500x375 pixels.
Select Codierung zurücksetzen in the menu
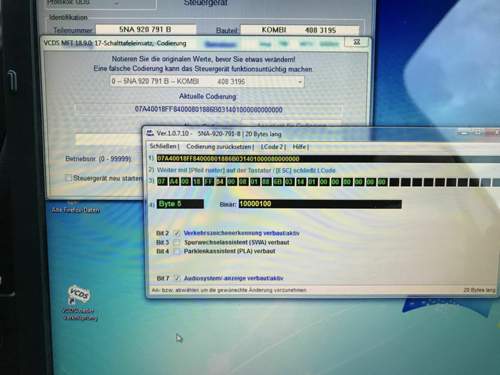coord(219,147)
